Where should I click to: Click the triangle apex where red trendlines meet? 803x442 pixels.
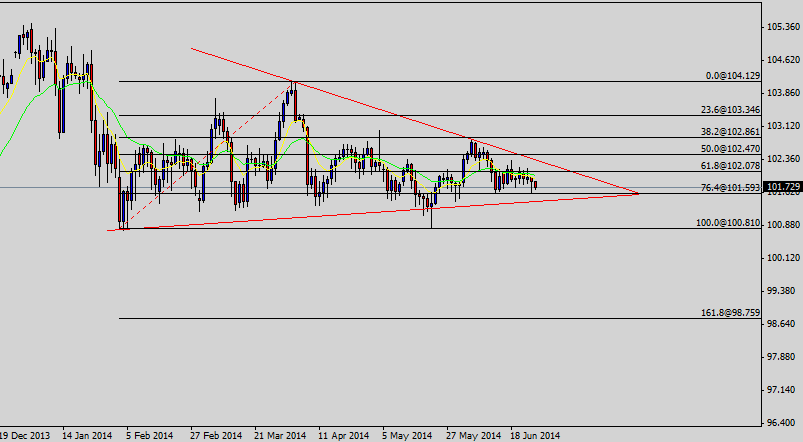(638, 193)
